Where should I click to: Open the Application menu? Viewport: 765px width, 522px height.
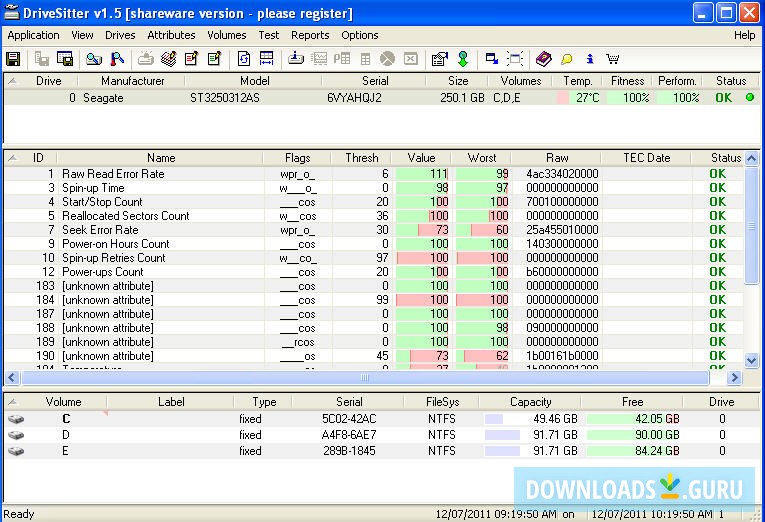click(x=33, y=35)
